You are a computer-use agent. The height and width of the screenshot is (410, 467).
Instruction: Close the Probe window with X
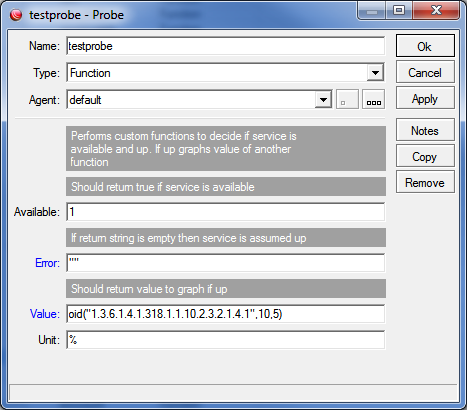pyautogui.click(x=436, y=11)
